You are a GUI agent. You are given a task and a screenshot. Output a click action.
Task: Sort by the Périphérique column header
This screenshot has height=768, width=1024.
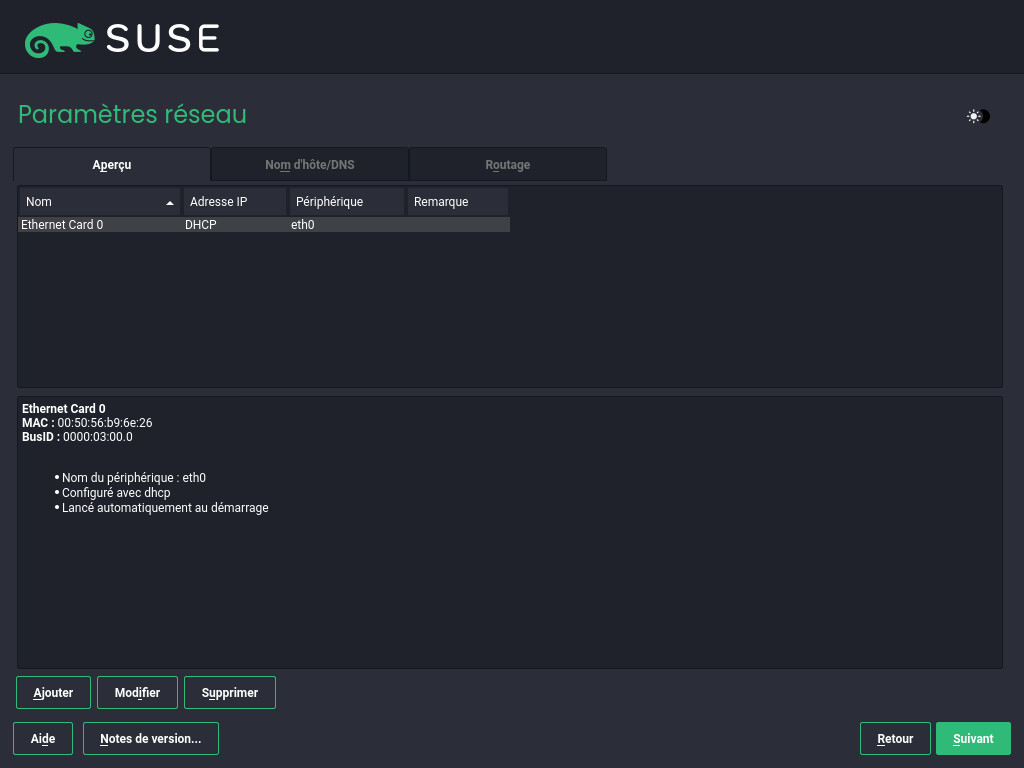[x=346, y=202]
